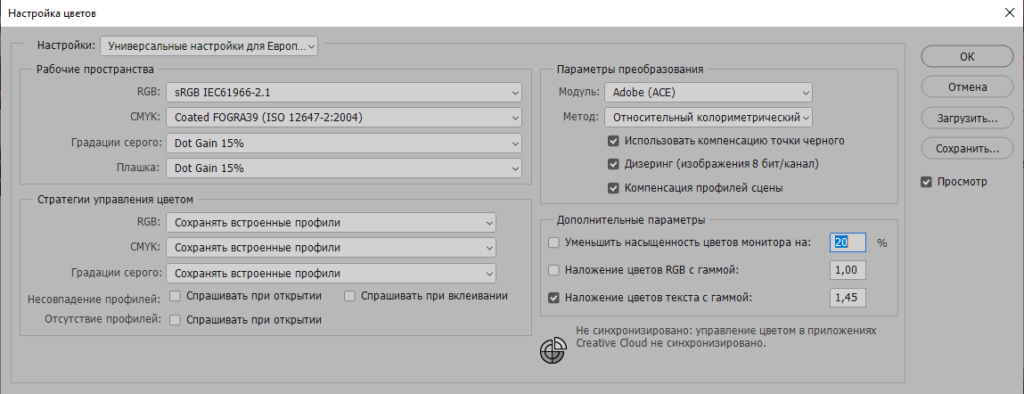Enable Использовать компенсацию точки черного checkbox
This screenshot has height=394, width=1024.
(x=613, y=140)
